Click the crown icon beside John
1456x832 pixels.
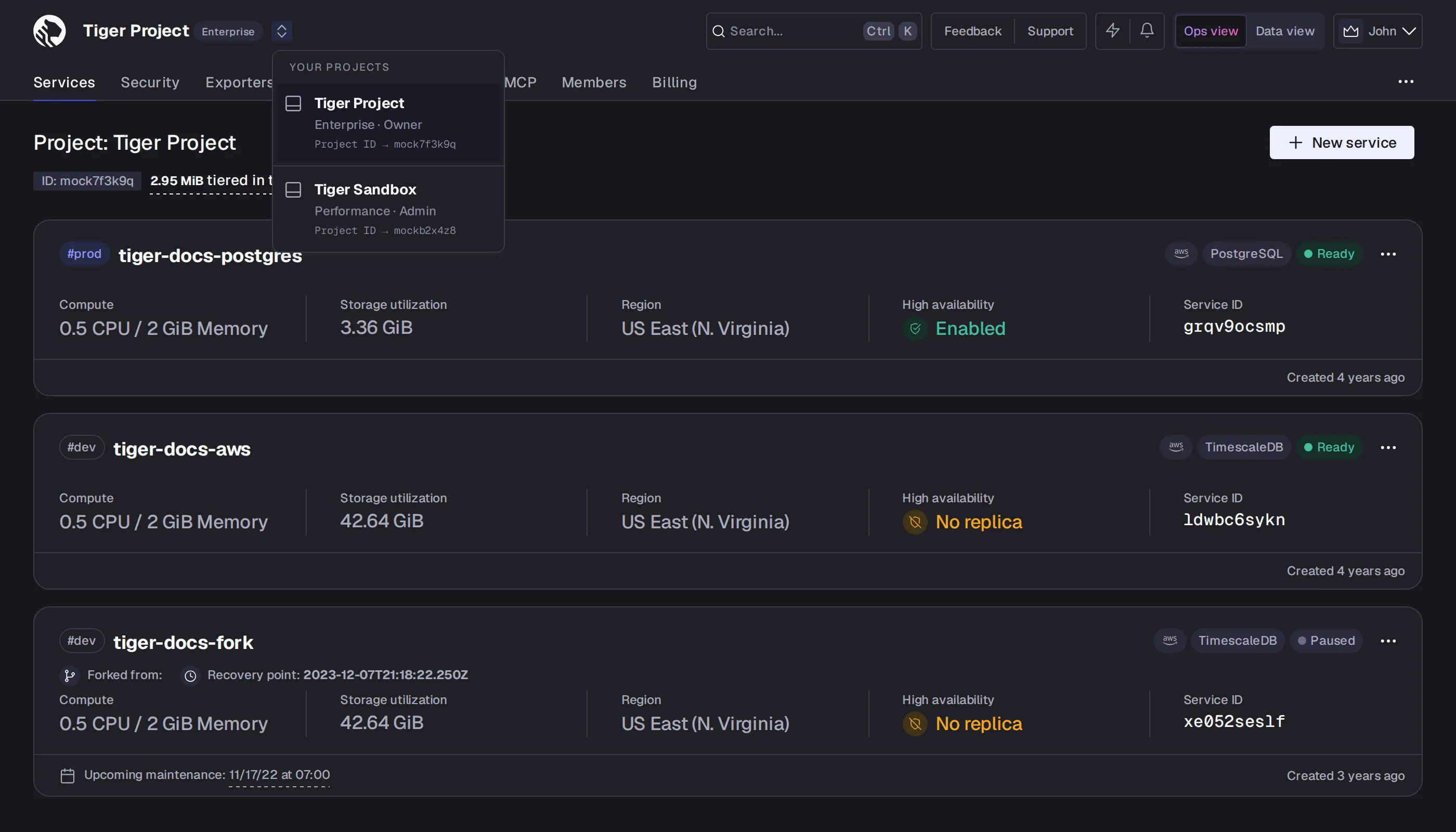[x=1350, y=31]
